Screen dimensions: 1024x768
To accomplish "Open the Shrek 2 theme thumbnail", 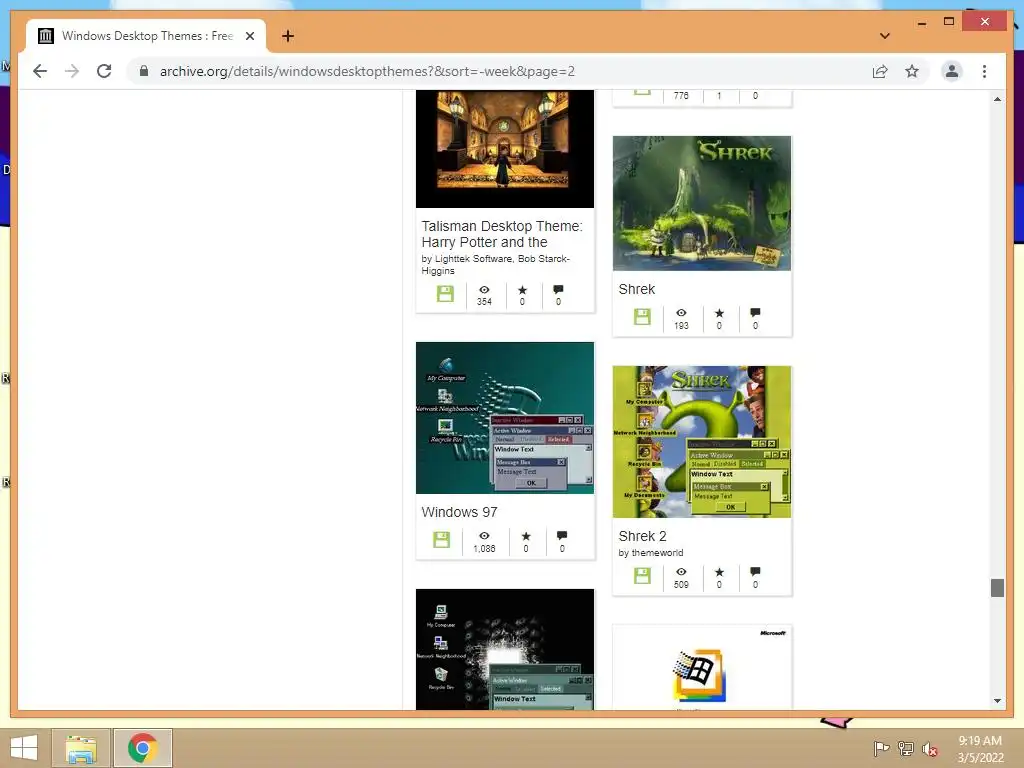I will [x=701, y=442].
